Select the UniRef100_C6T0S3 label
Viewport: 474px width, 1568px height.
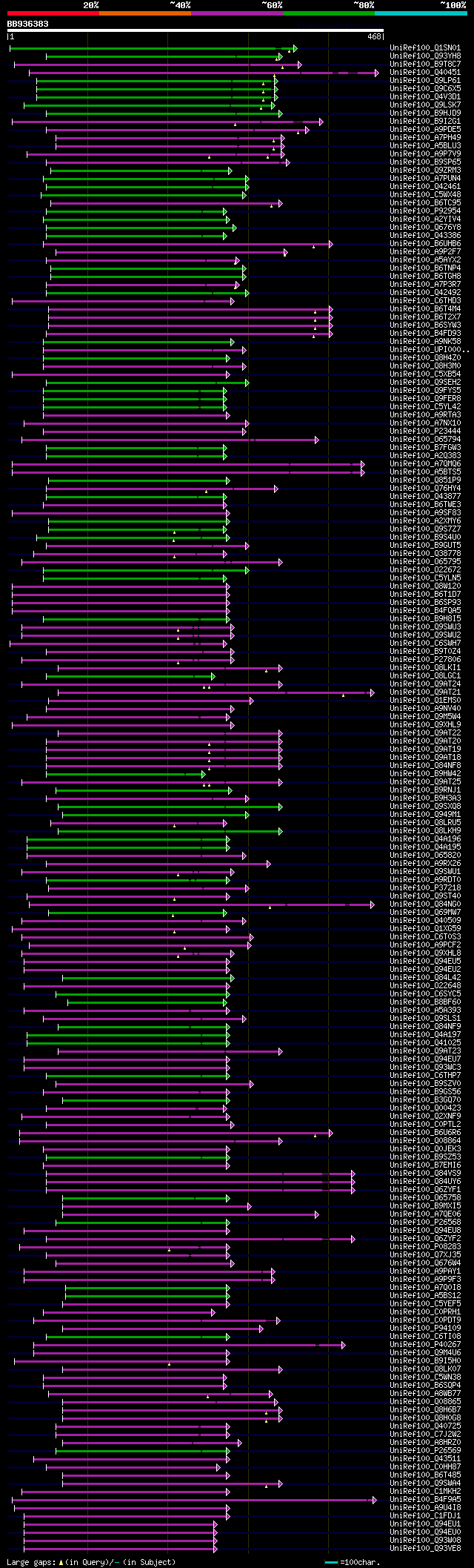tap(425, 937)
